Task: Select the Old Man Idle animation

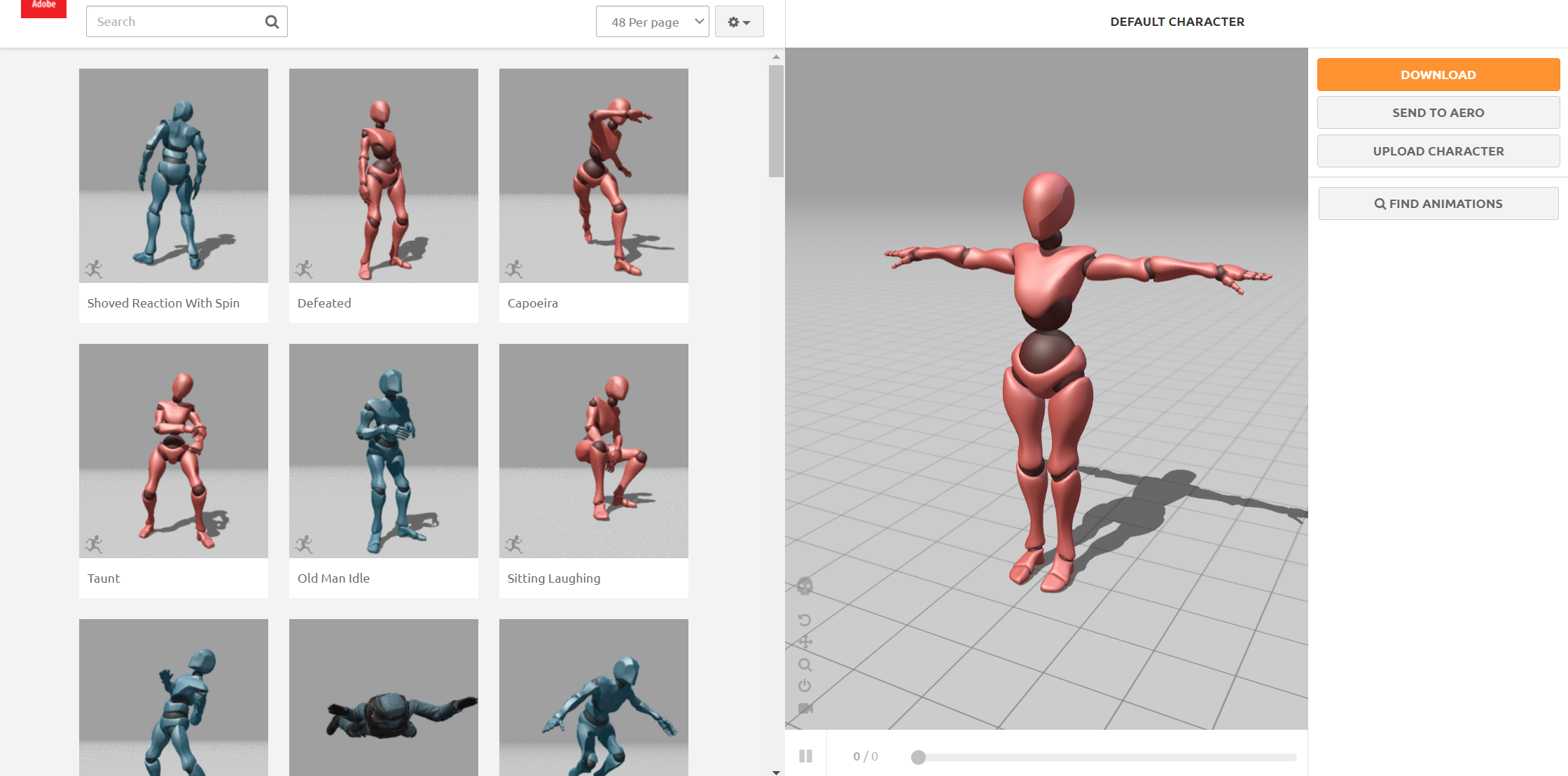Action: [383, 451]
